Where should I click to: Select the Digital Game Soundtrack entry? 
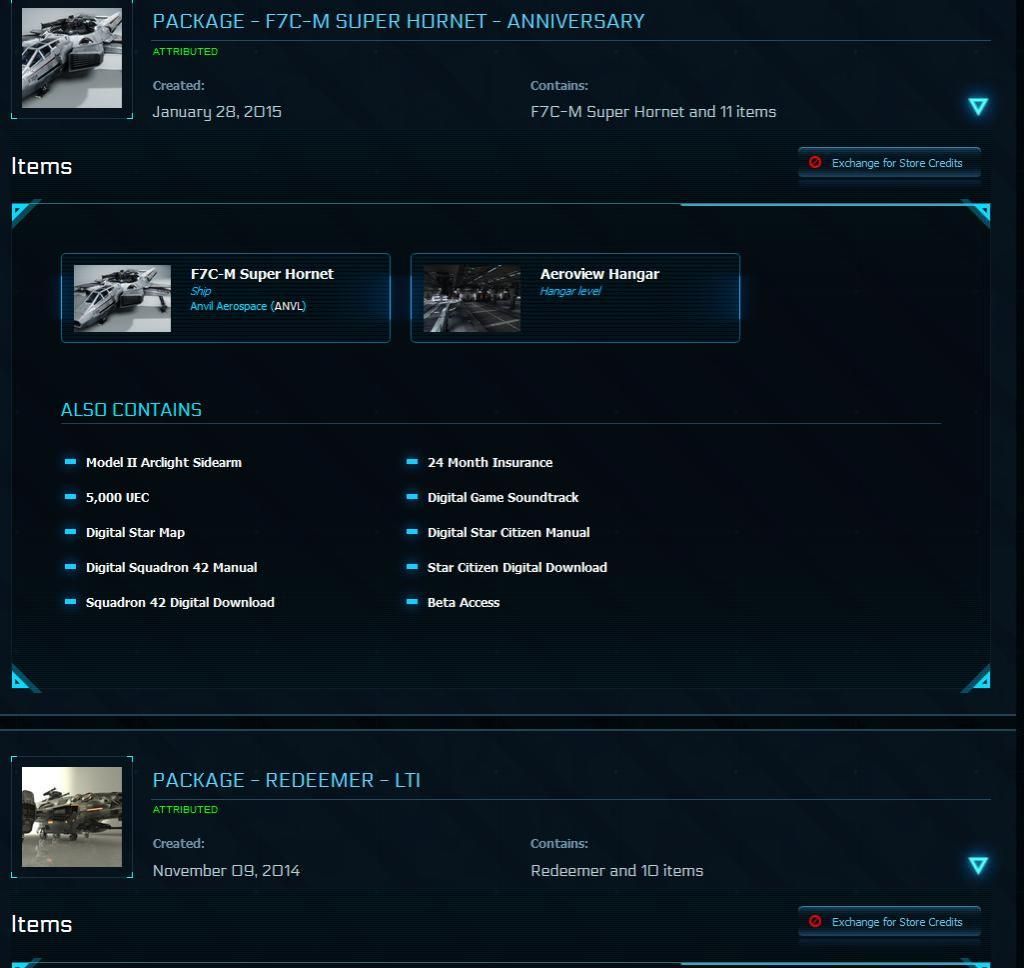502,497
